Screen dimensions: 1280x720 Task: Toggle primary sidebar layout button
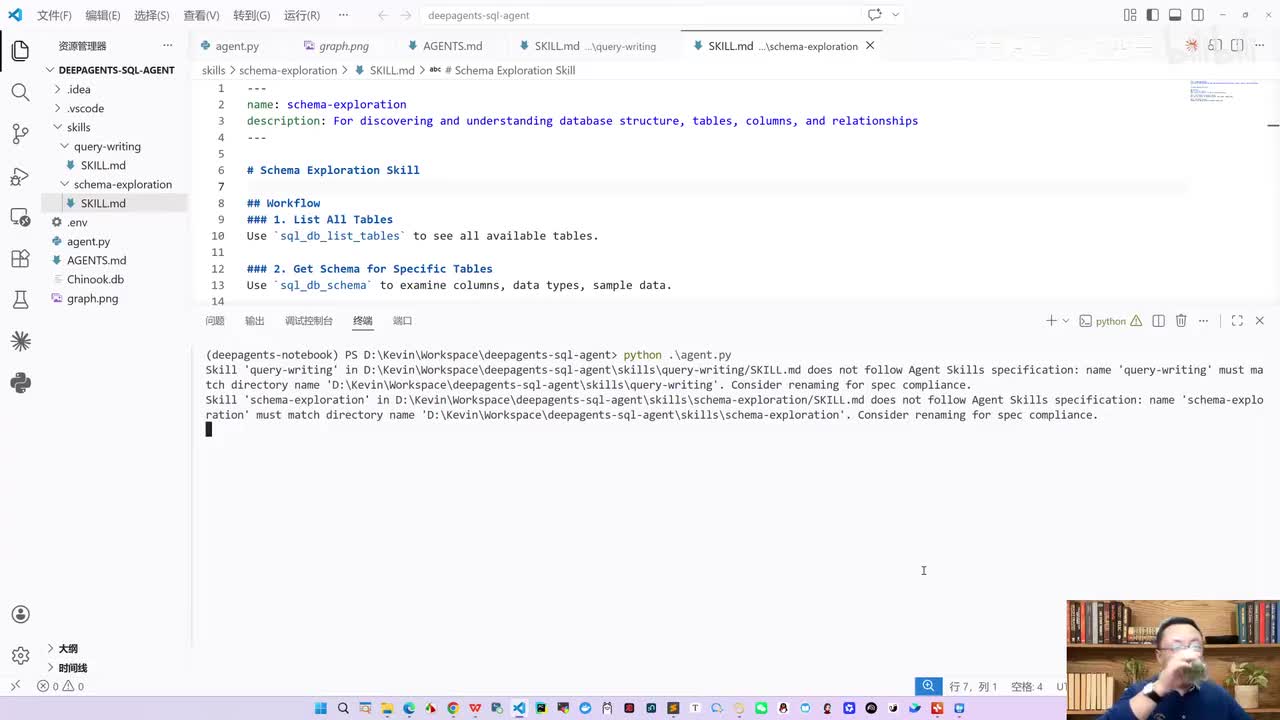(1153, 15)
